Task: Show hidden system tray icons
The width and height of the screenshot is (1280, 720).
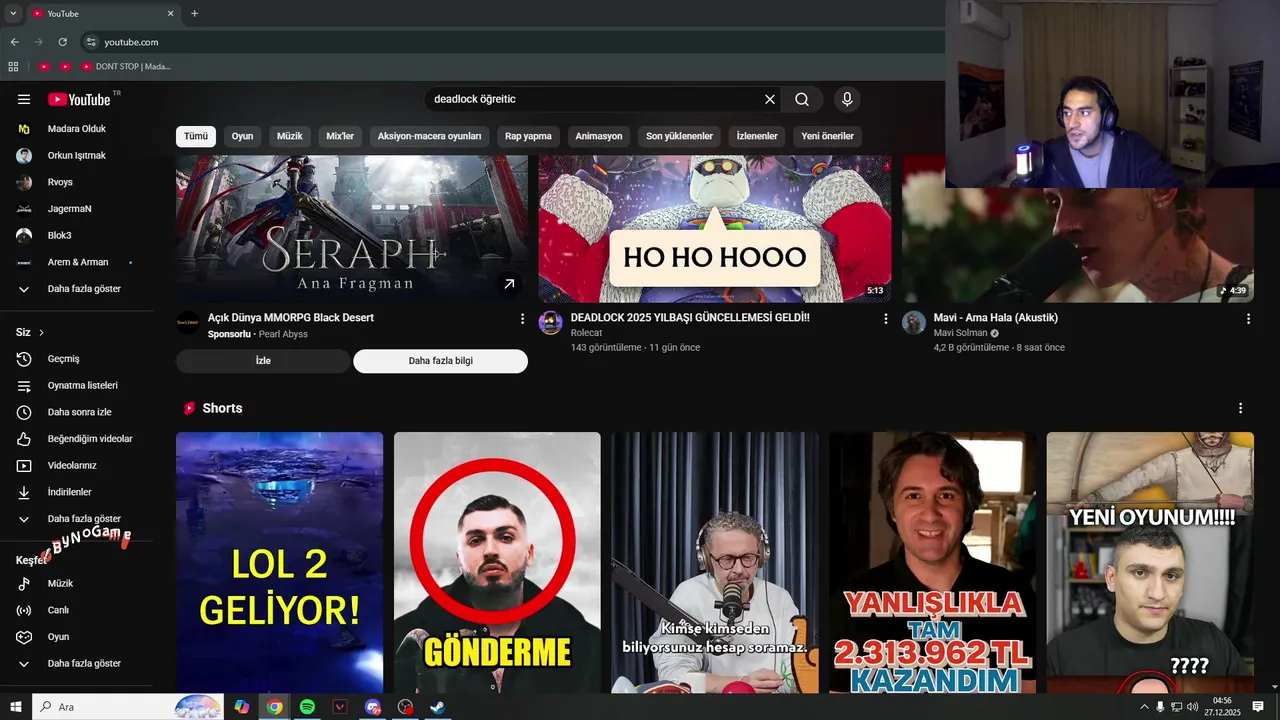Action: click(x=1144, y=707)
